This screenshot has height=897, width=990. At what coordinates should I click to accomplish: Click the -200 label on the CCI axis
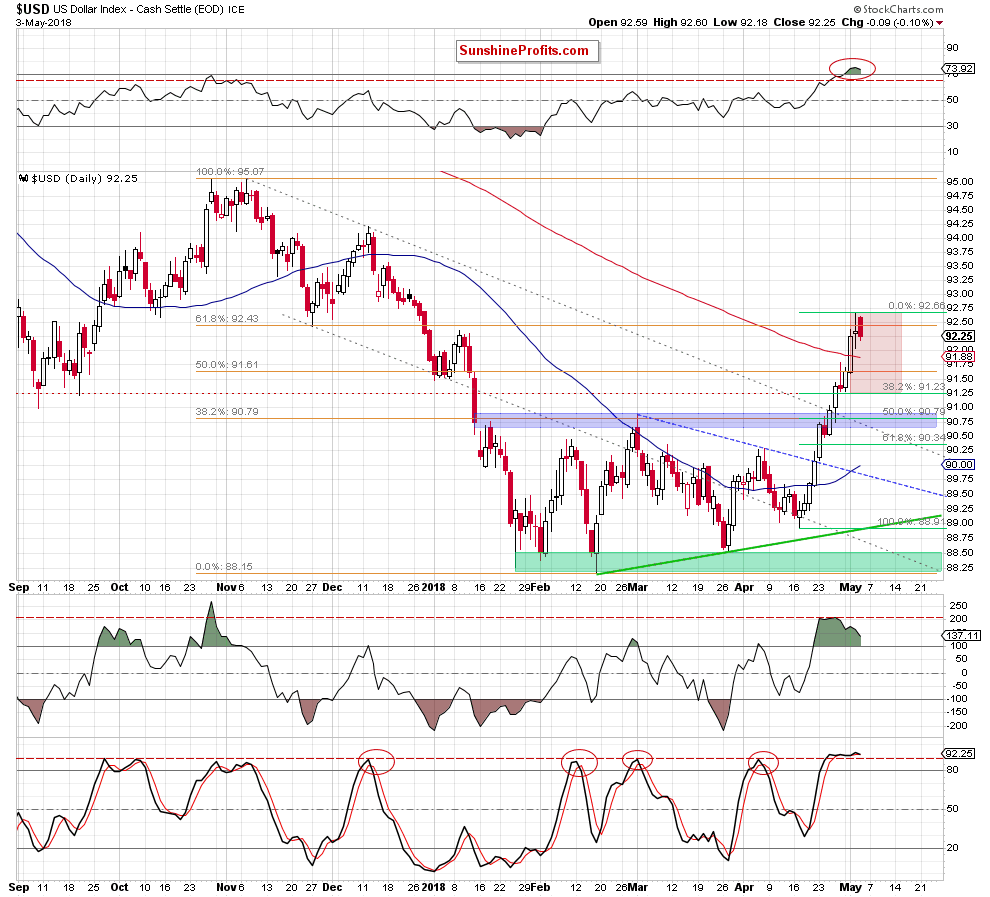coord(957,726)
